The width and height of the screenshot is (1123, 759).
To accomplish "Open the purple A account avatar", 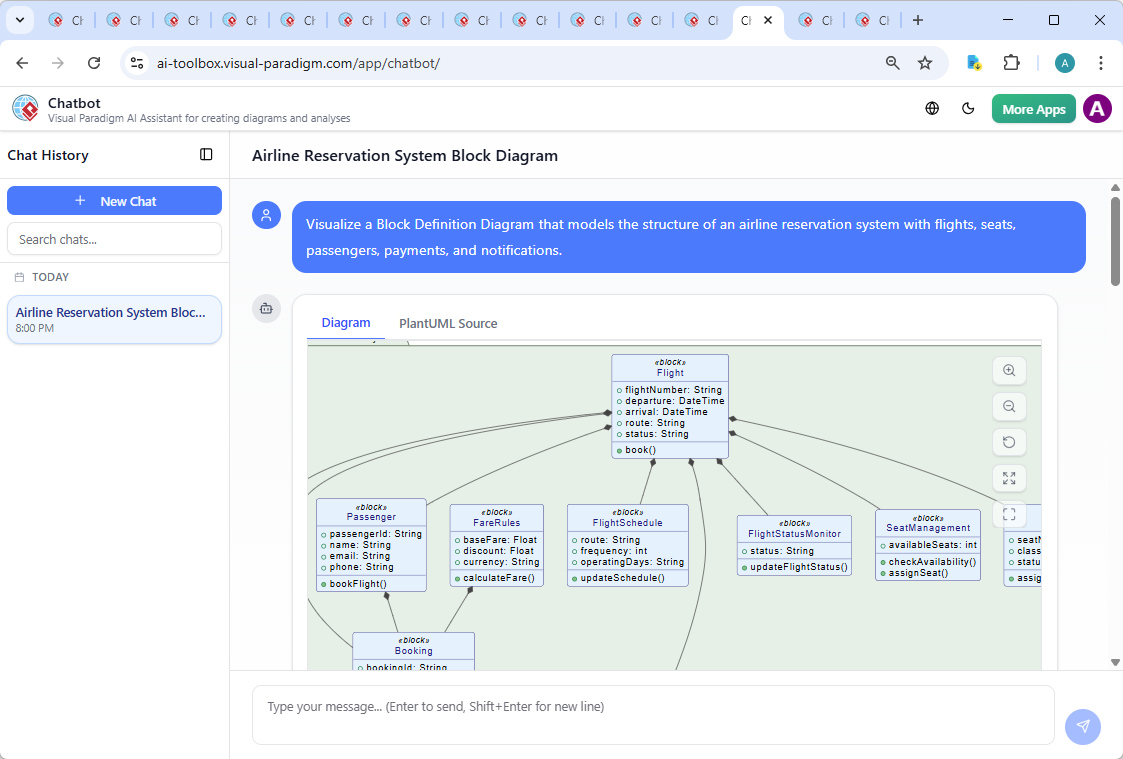I will (x=1097, y=108).
